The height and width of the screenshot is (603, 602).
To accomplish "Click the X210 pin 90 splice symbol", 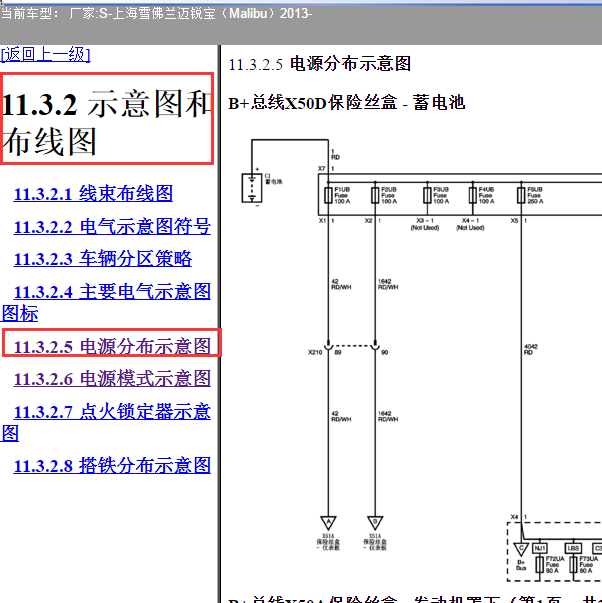I will click(375, 346).
